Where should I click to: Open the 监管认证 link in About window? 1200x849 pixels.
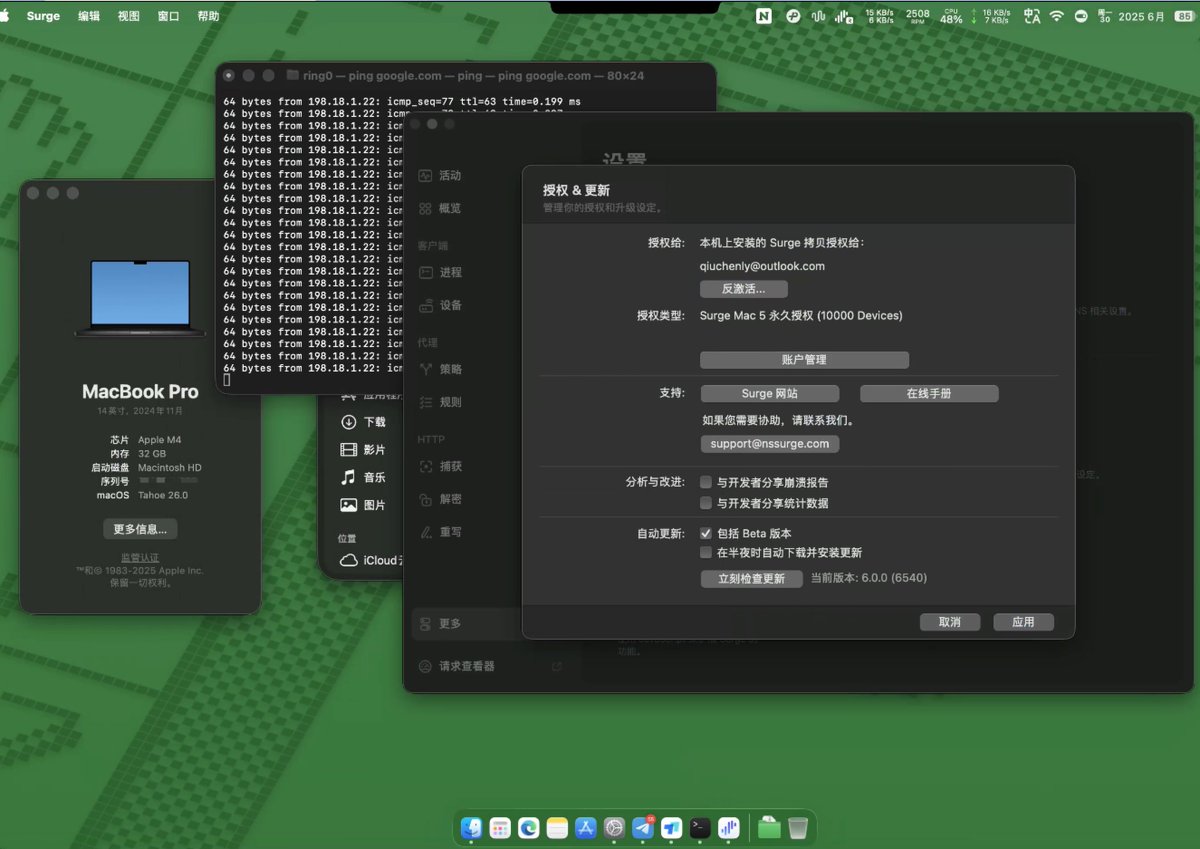click(140, 558)
